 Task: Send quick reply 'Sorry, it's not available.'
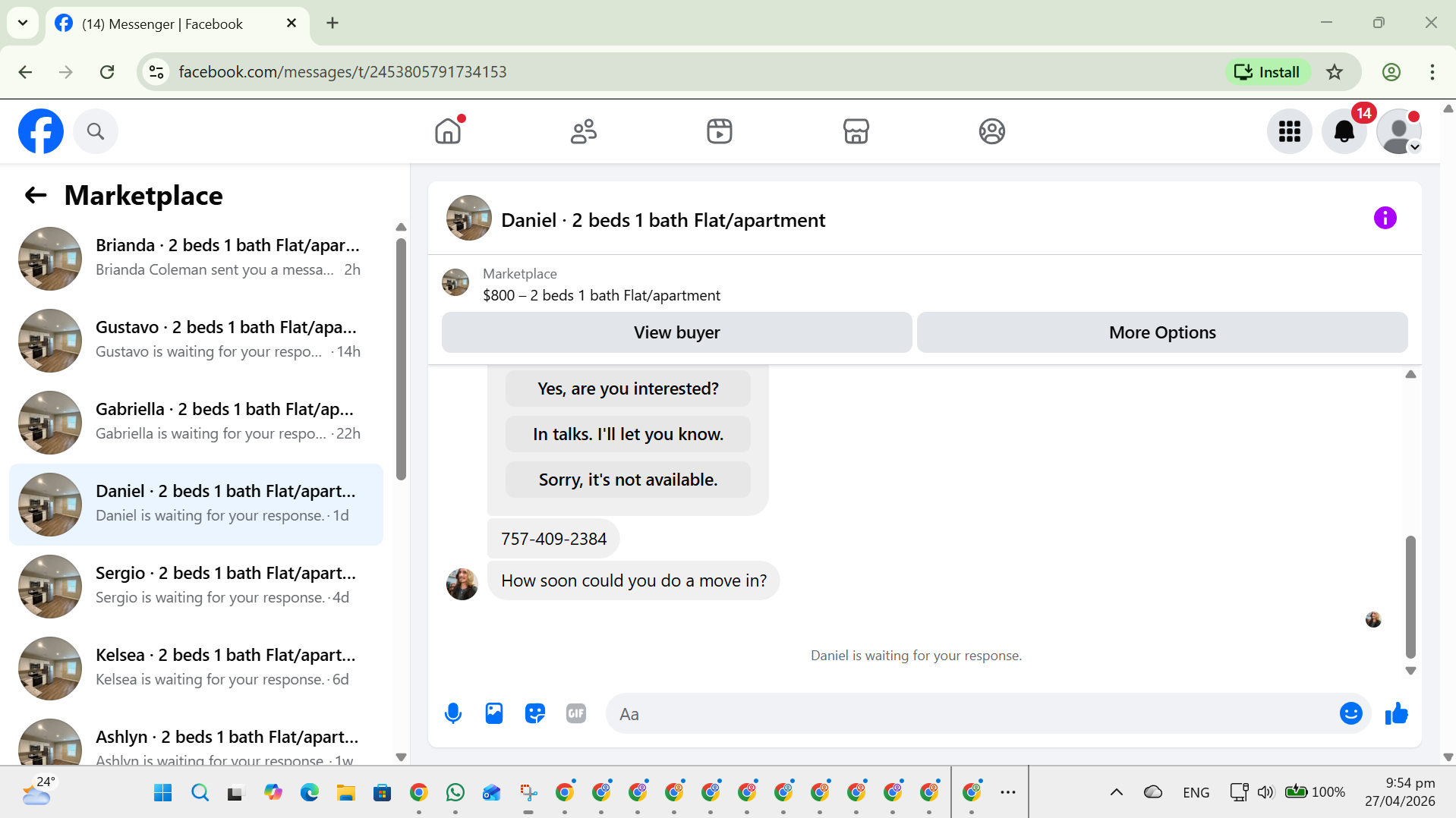pyautogui.click(x=628, y=480)
